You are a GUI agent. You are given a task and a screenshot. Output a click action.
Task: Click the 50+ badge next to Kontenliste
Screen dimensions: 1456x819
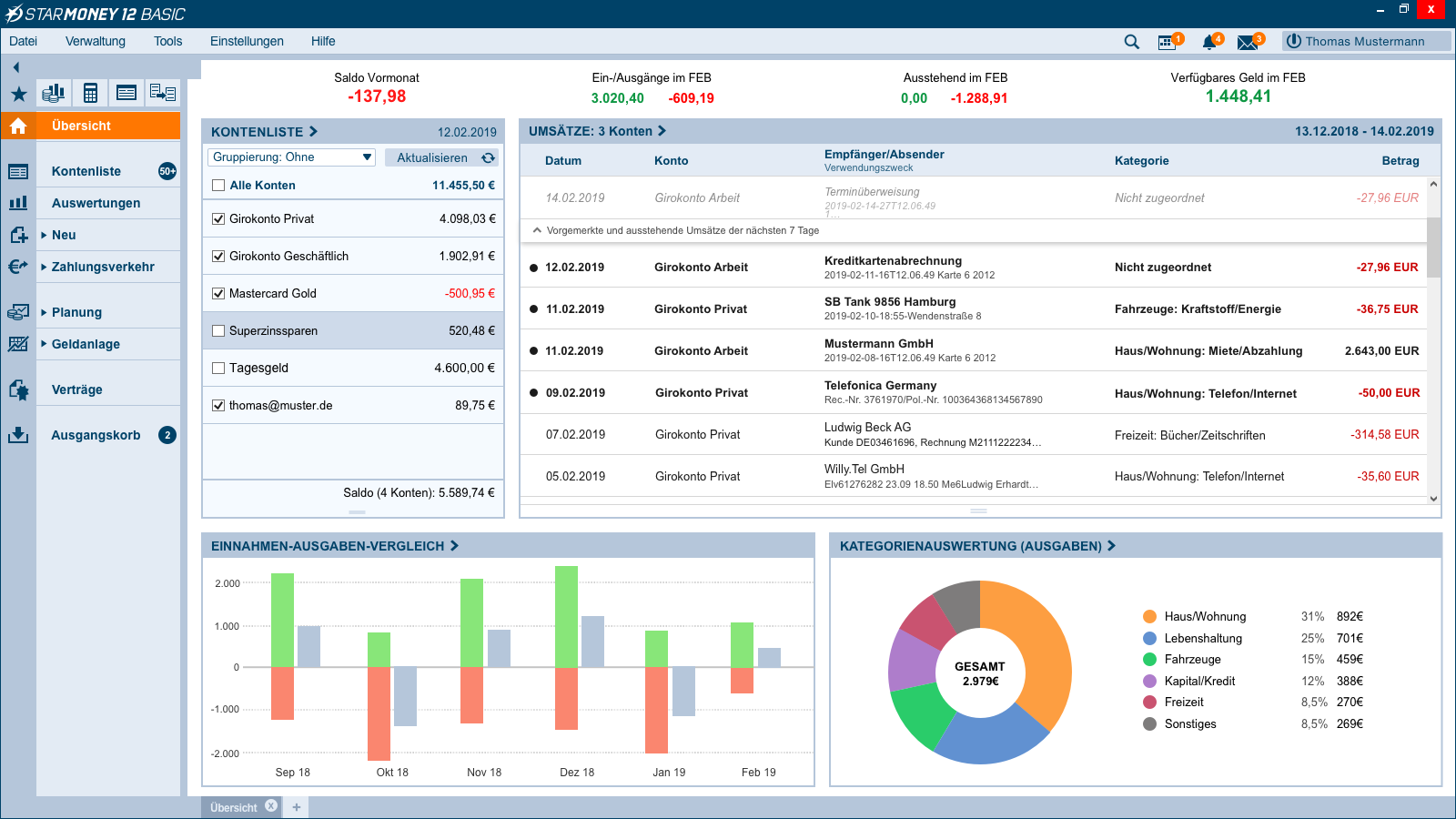coord(167,171)
